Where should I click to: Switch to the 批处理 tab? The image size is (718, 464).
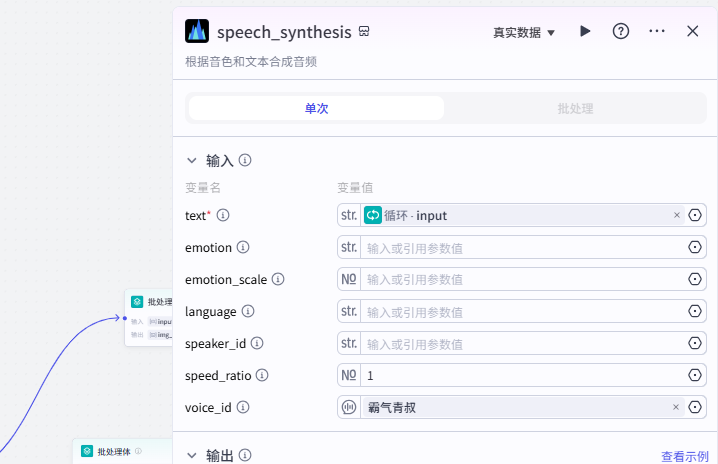[575, 108]
